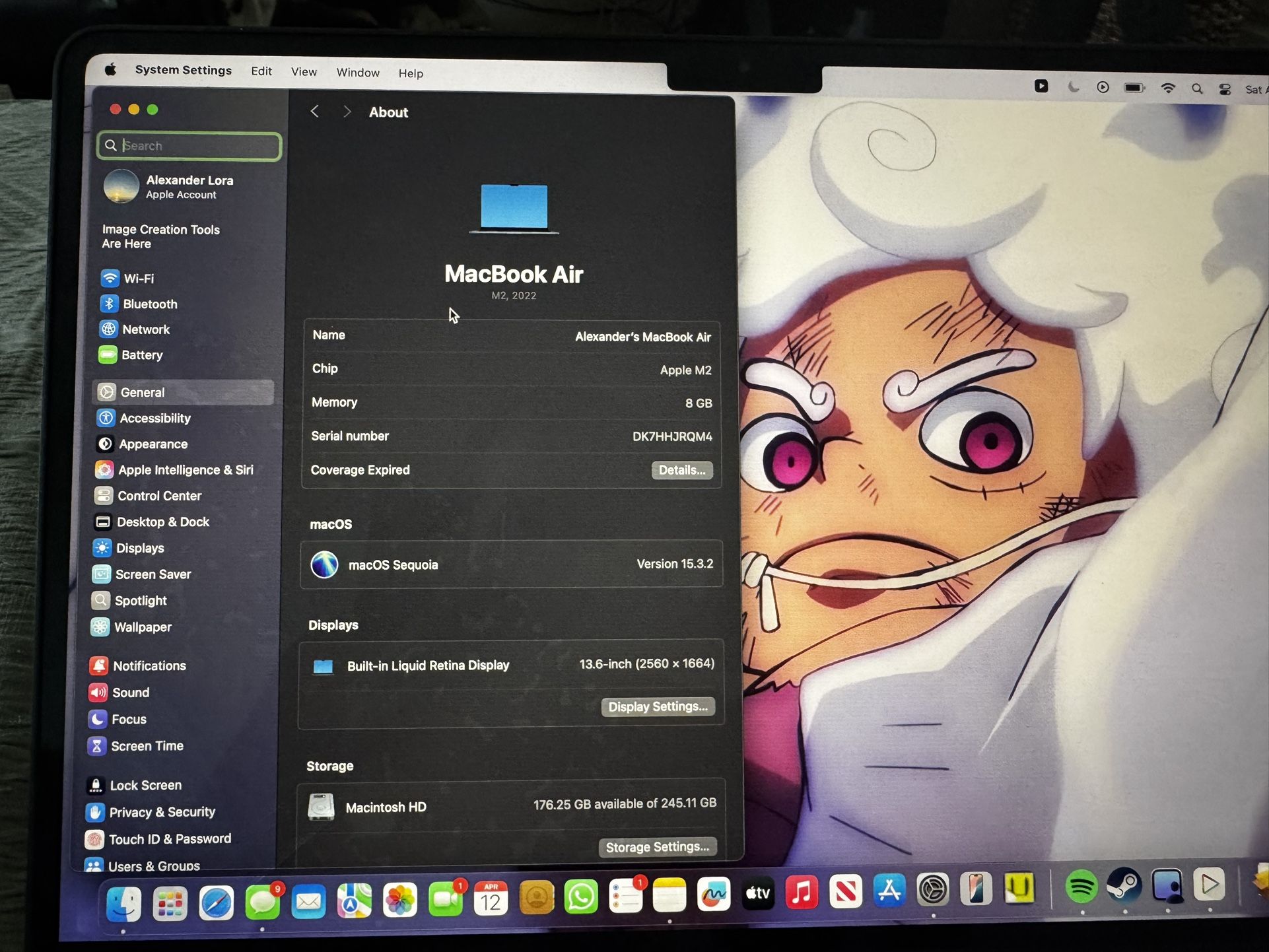Open Control Center from menu bar
Screen dimensions: 1269x952
(x=1225, y=89)
